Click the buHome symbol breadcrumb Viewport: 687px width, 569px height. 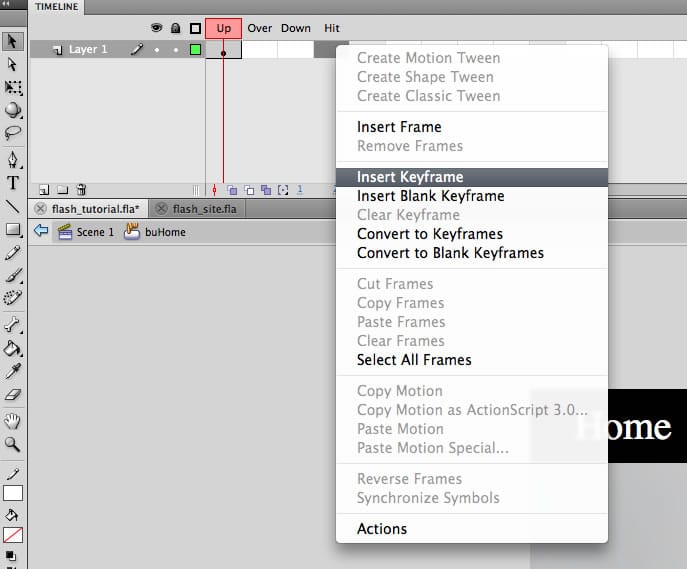155,231
